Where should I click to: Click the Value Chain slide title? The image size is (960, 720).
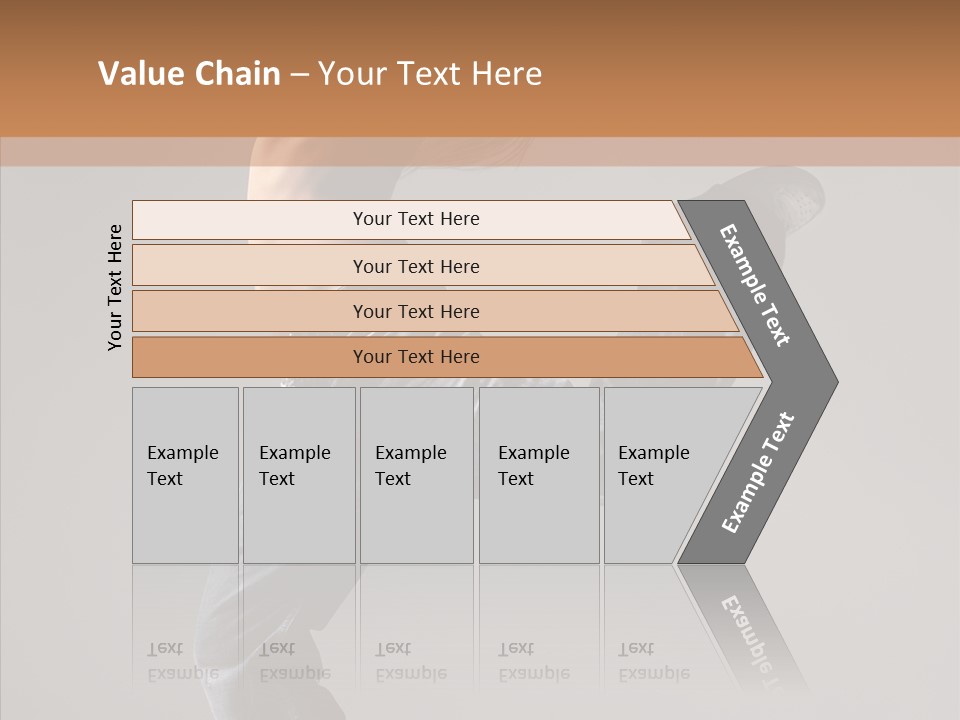[320, 74]
